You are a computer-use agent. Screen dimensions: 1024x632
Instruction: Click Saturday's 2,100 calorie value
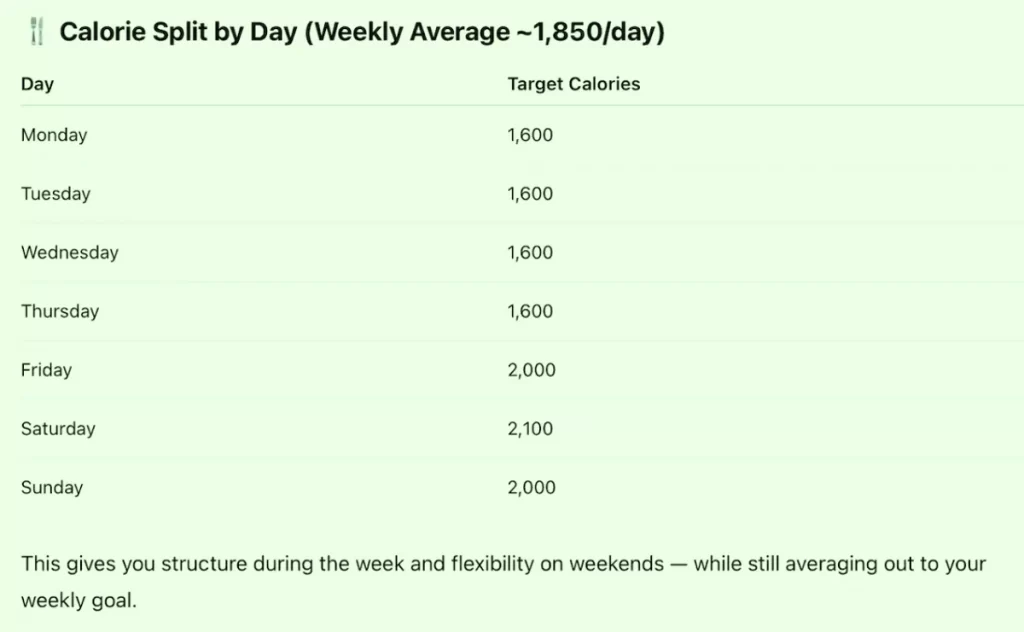530,429
